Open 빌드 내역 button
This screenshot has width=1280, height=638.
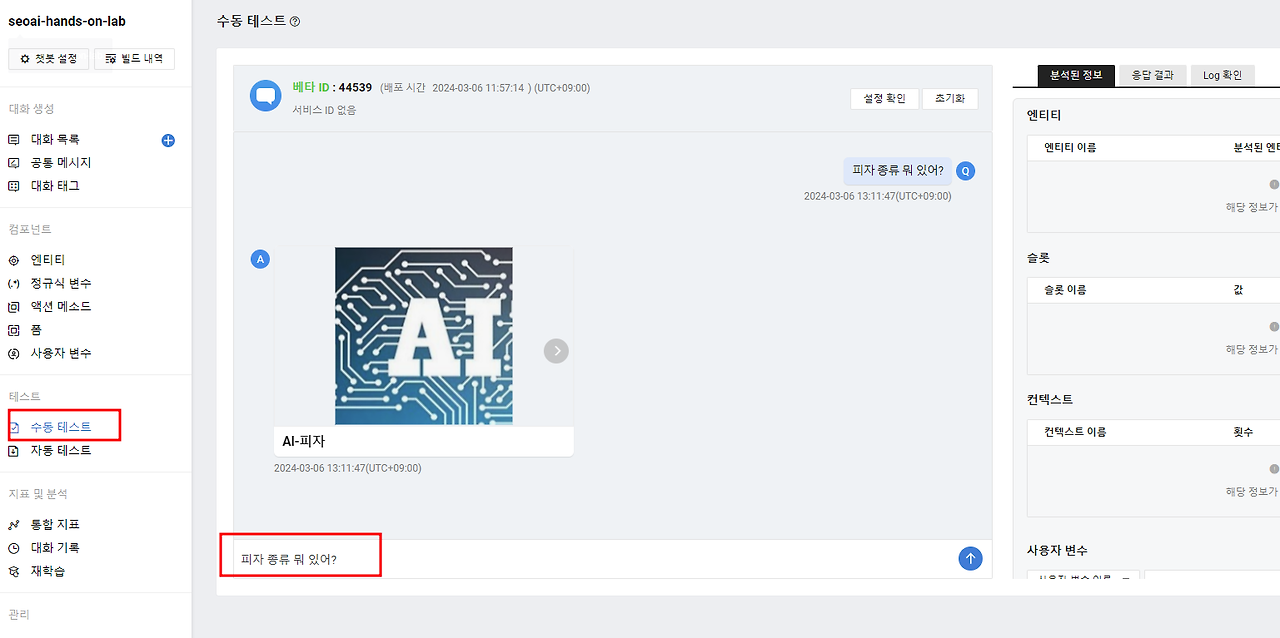point(134,59)
